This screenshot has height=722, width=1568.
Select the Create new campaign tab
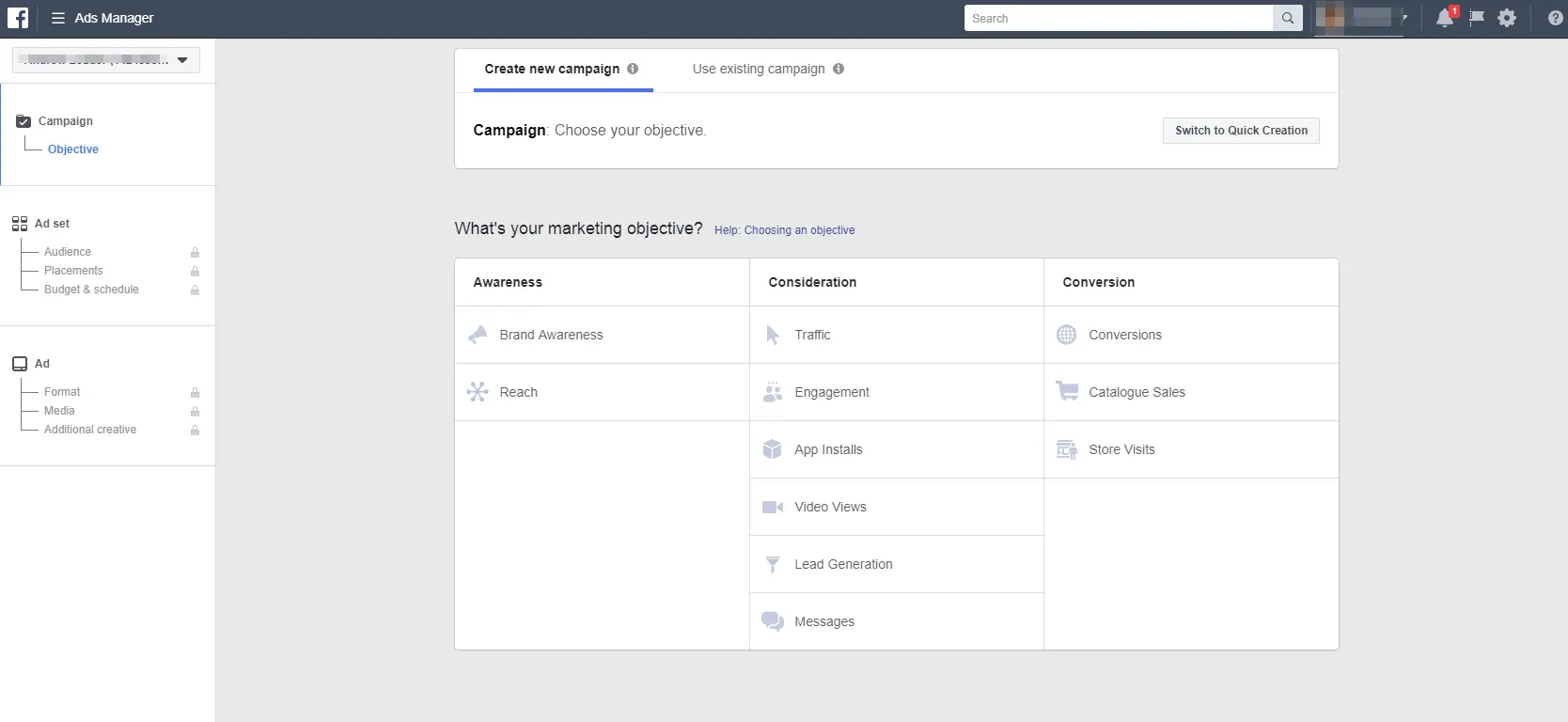(x=552, y=69)
